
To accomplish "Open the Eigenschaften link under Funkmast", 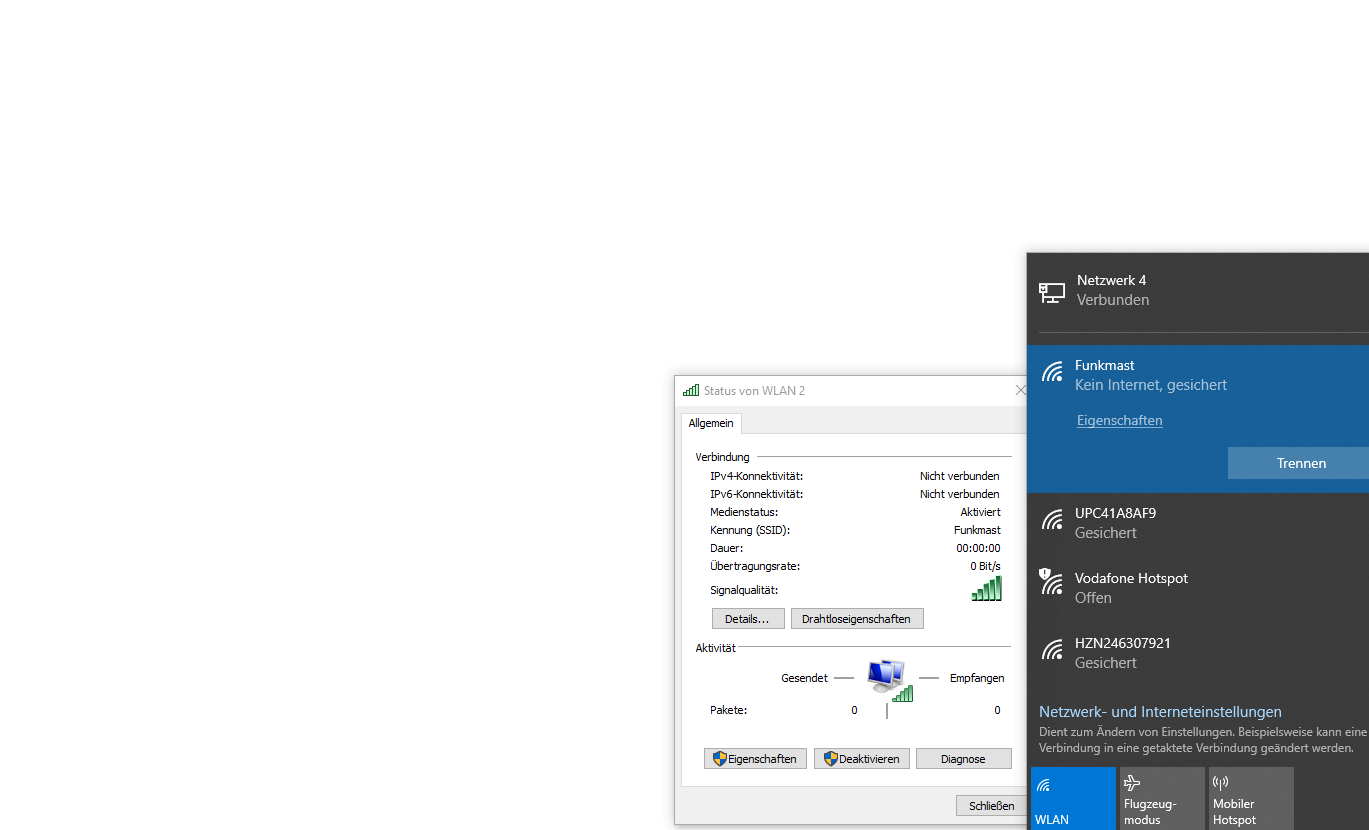I will pyautogui.click(x=1119, y=421).
